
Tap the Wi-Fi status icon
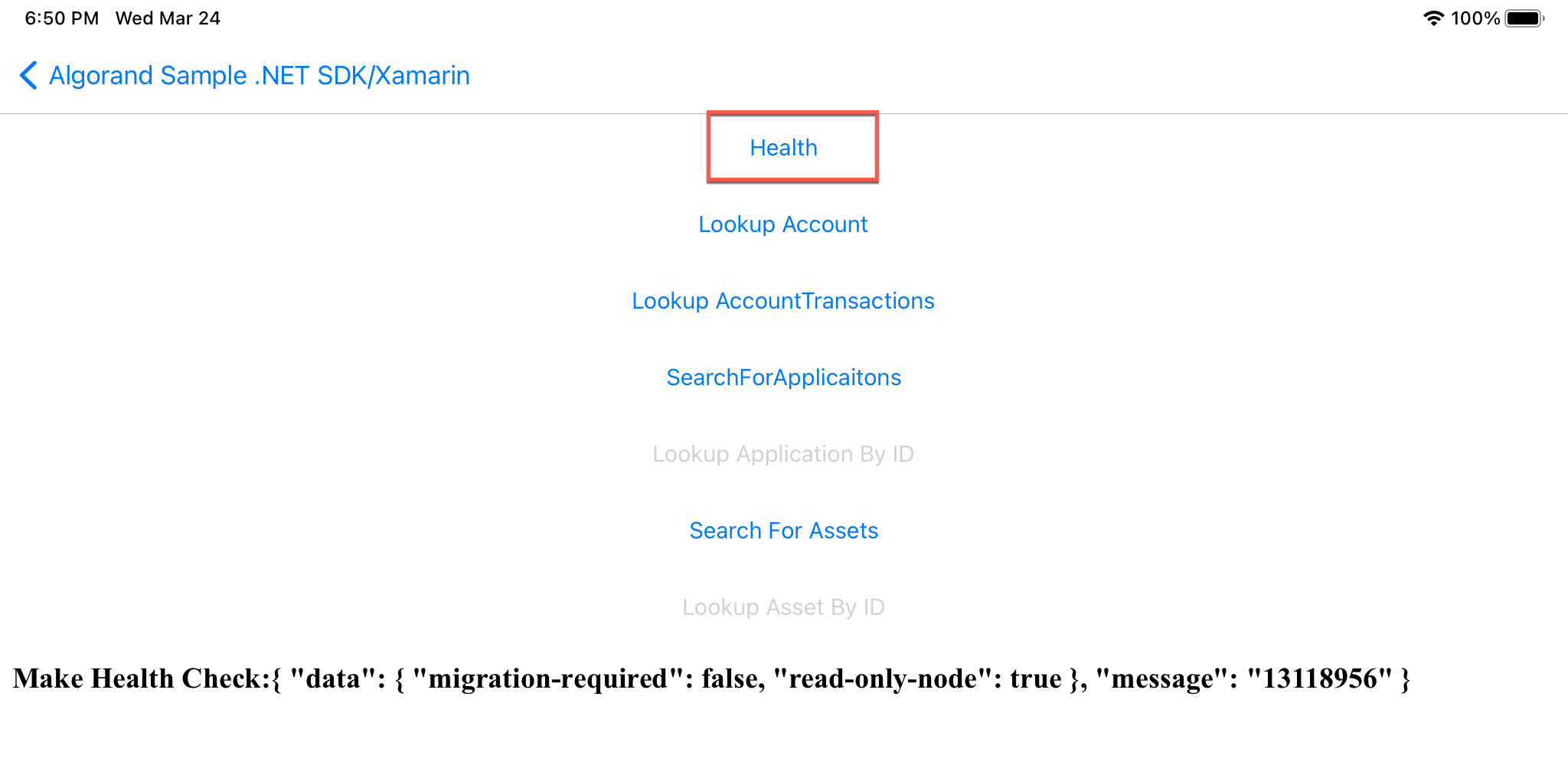pos(1433,18)
